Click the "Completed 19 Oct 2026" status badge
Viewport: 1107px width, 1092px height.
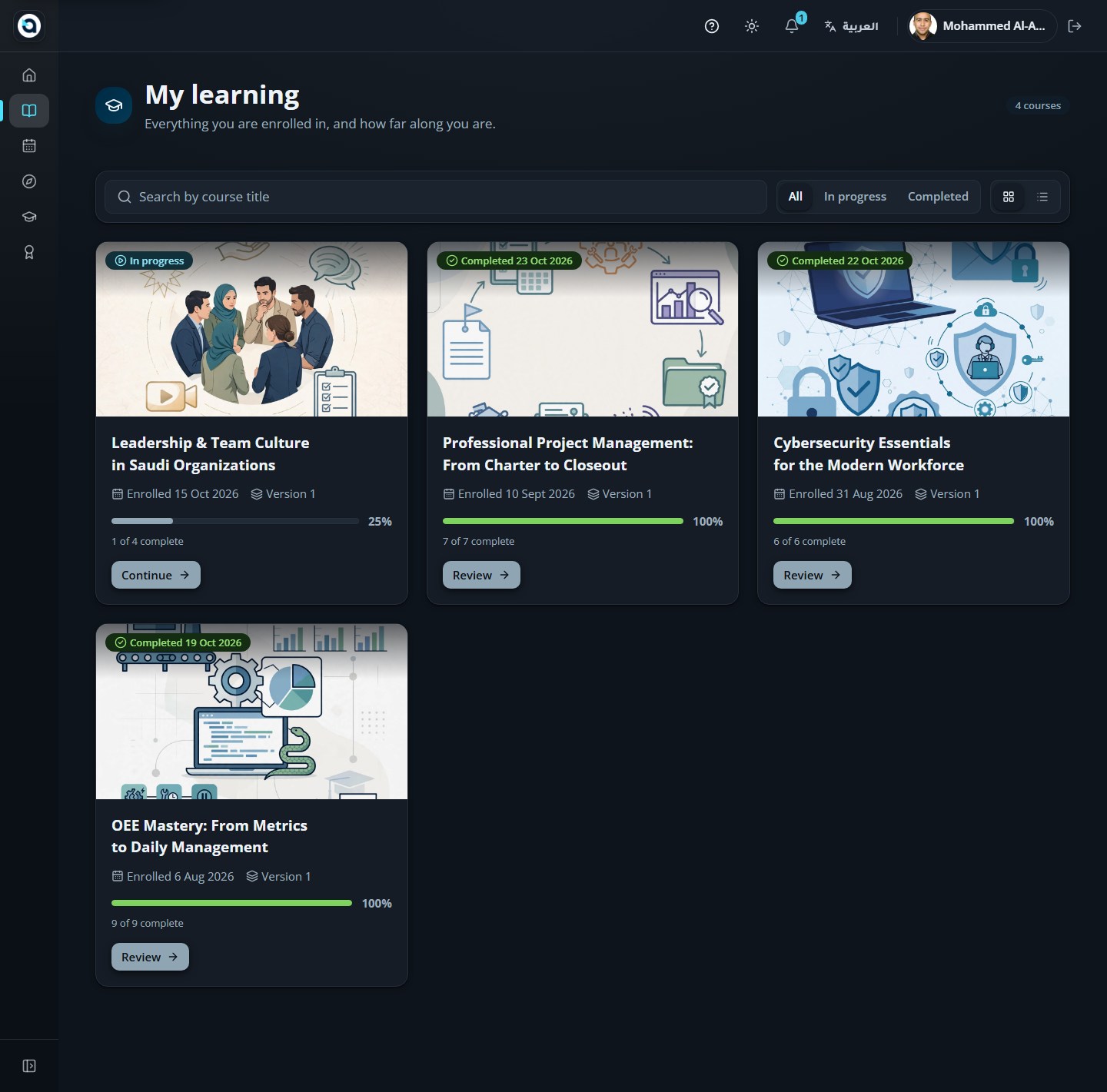point(178,642)
